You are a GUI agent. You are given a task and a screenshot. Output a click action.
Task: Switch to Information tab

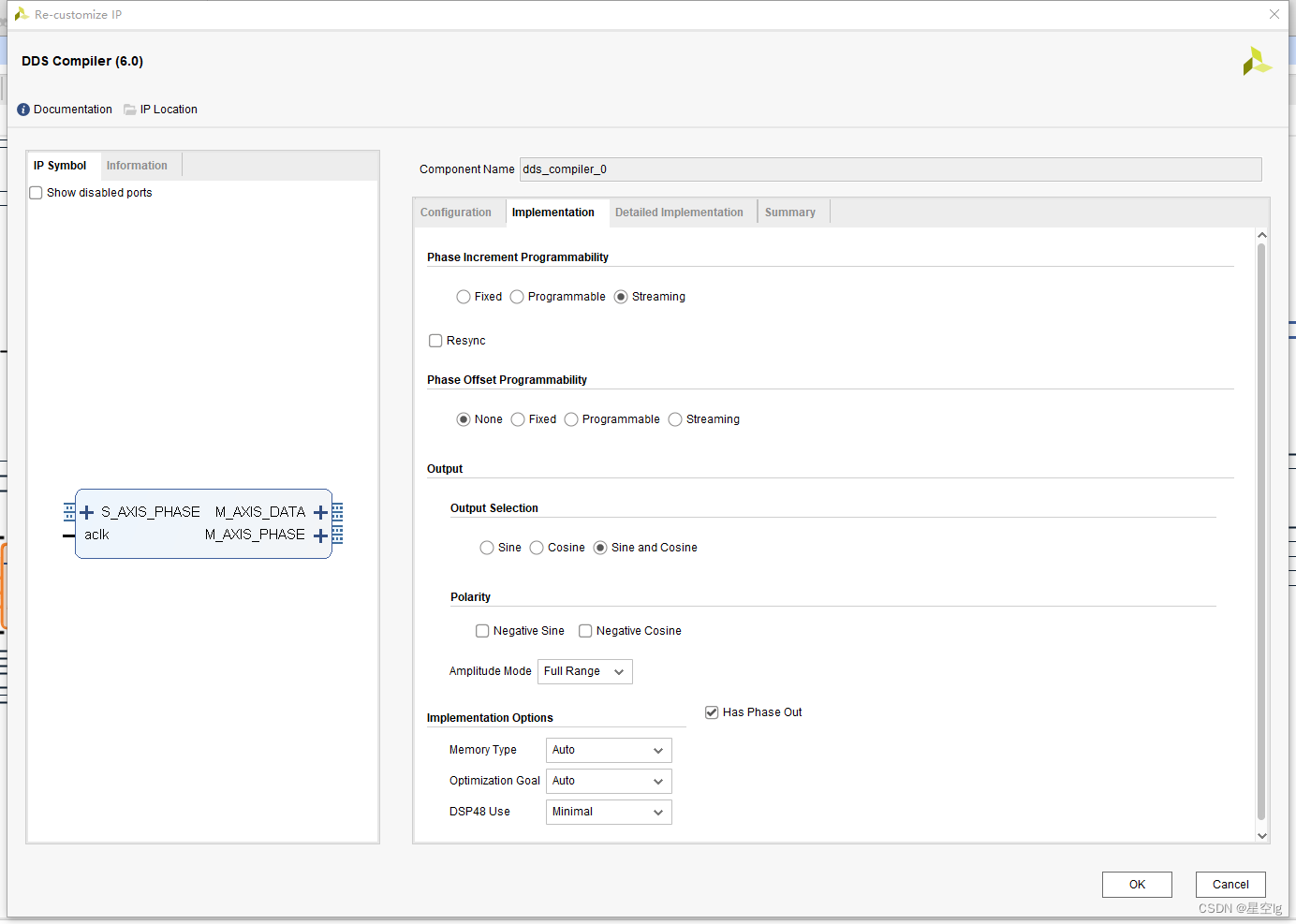[x=137, y=166]
